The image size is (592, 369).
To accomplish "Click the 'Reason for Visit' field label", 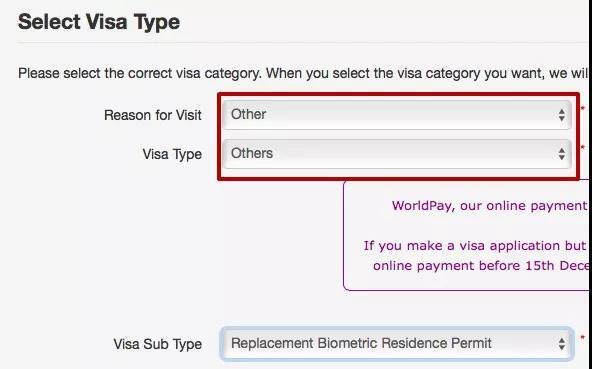I will pyautogui.click(x=153, y=115).
